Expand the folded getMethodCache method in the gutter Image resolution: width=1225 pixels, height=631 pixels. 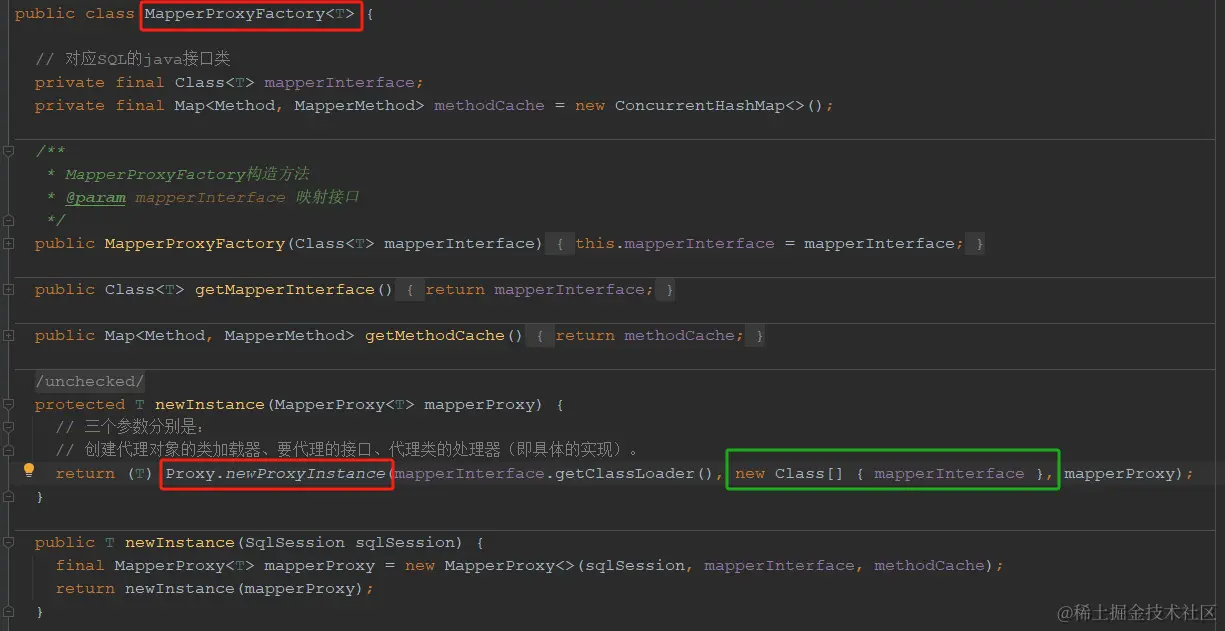[8, 335]
